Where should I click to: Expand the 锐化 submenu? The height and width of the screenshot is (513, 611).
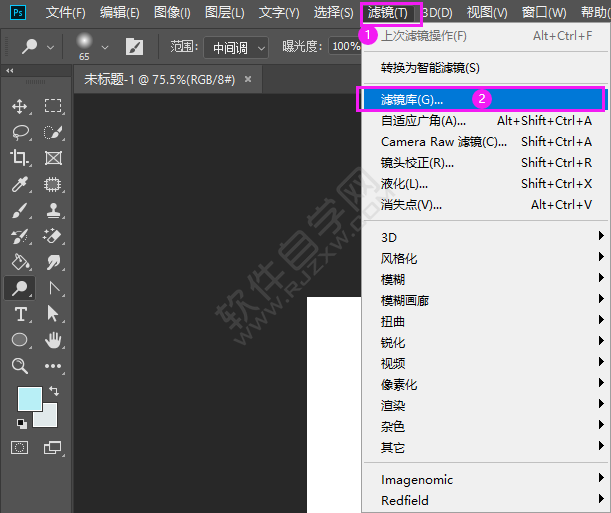[486, 342]
